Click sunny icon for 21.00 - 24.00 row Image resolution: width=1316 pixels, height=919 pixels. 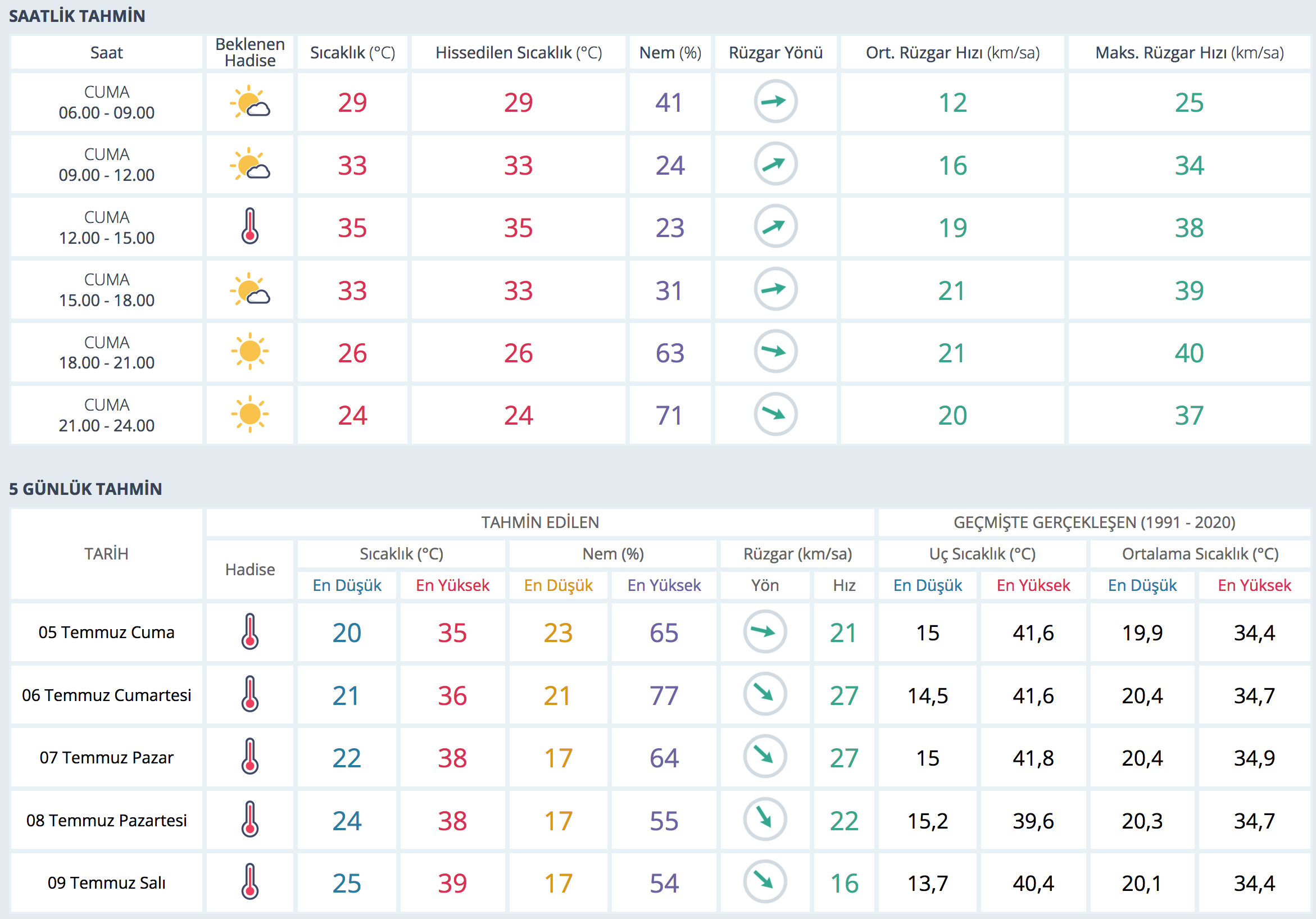click(x=250, y=413)
